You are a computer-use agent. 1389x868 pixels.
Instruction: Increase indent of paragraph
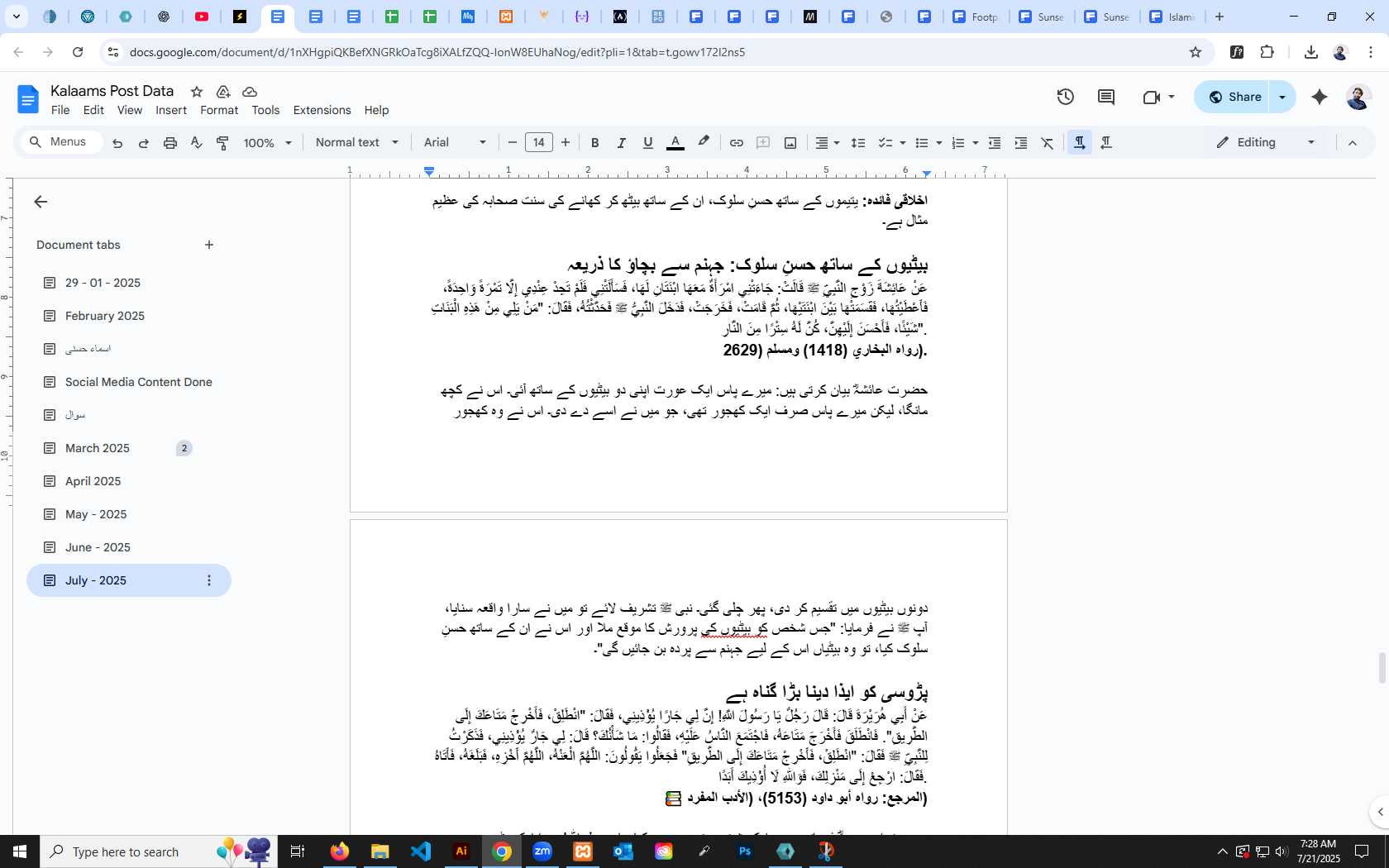click(x=1021, y=143)
